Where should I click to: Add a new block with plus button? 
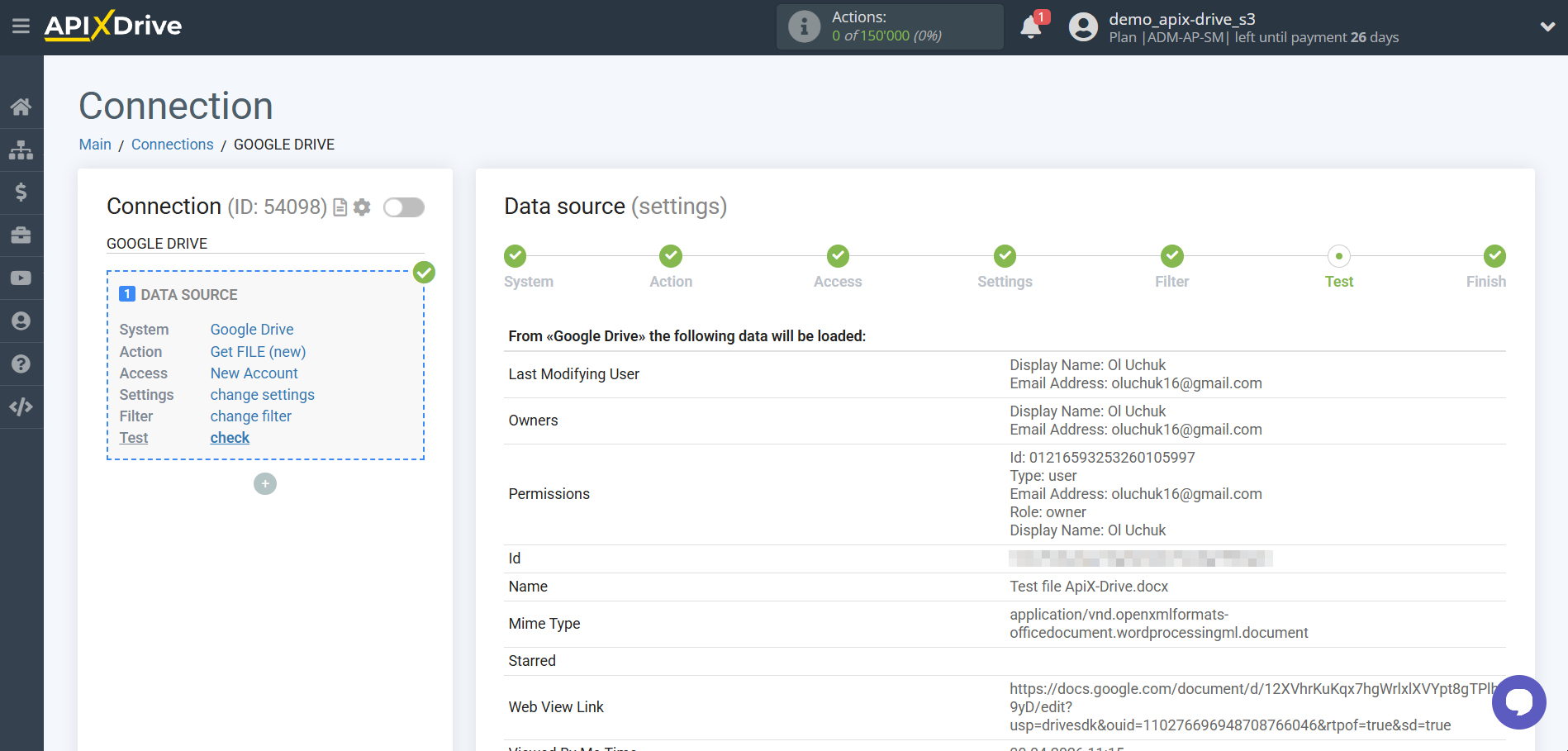coord(265,484)
